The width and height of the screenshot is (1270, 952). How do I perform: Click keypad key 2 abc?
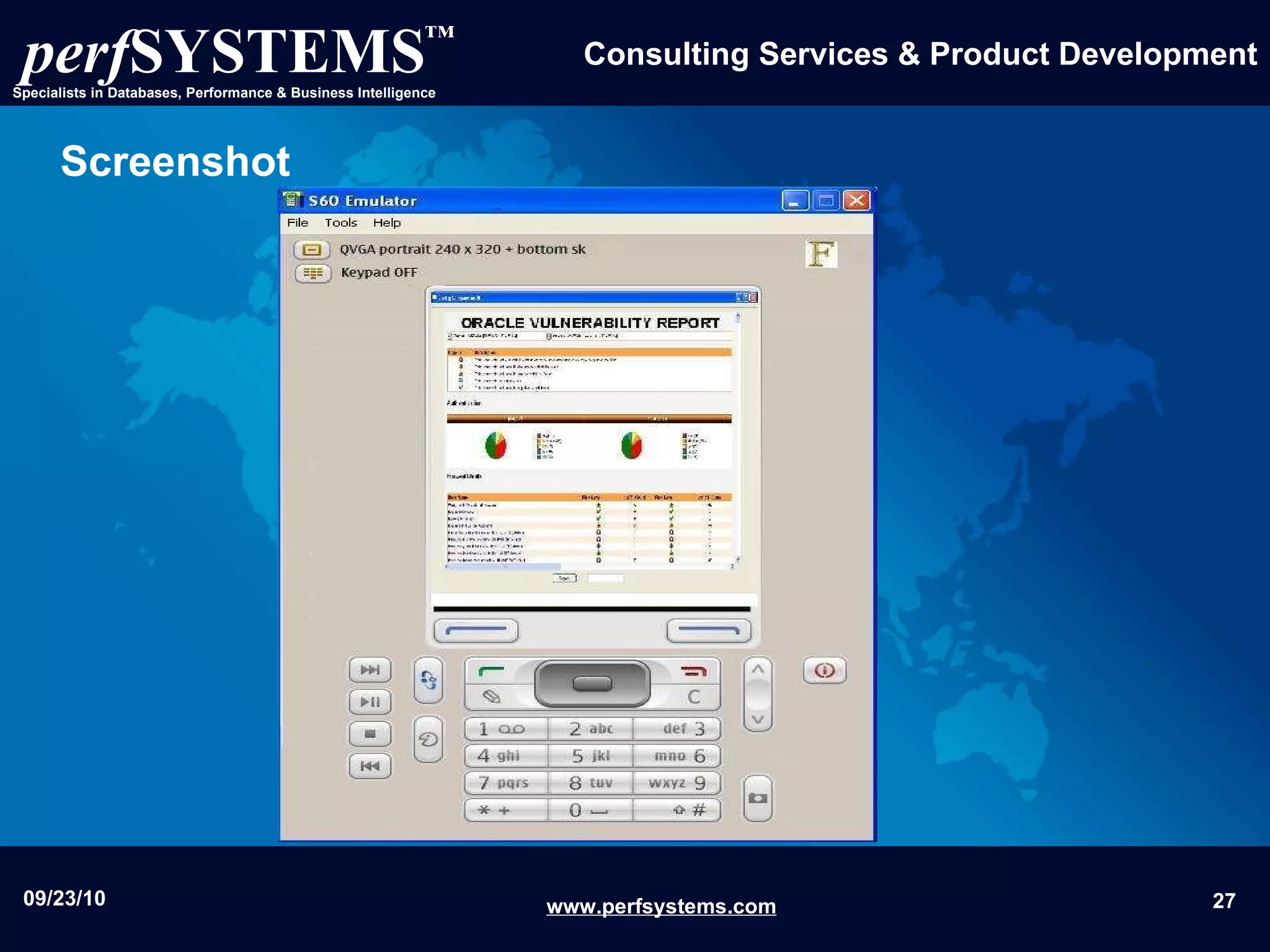[591, 729]
